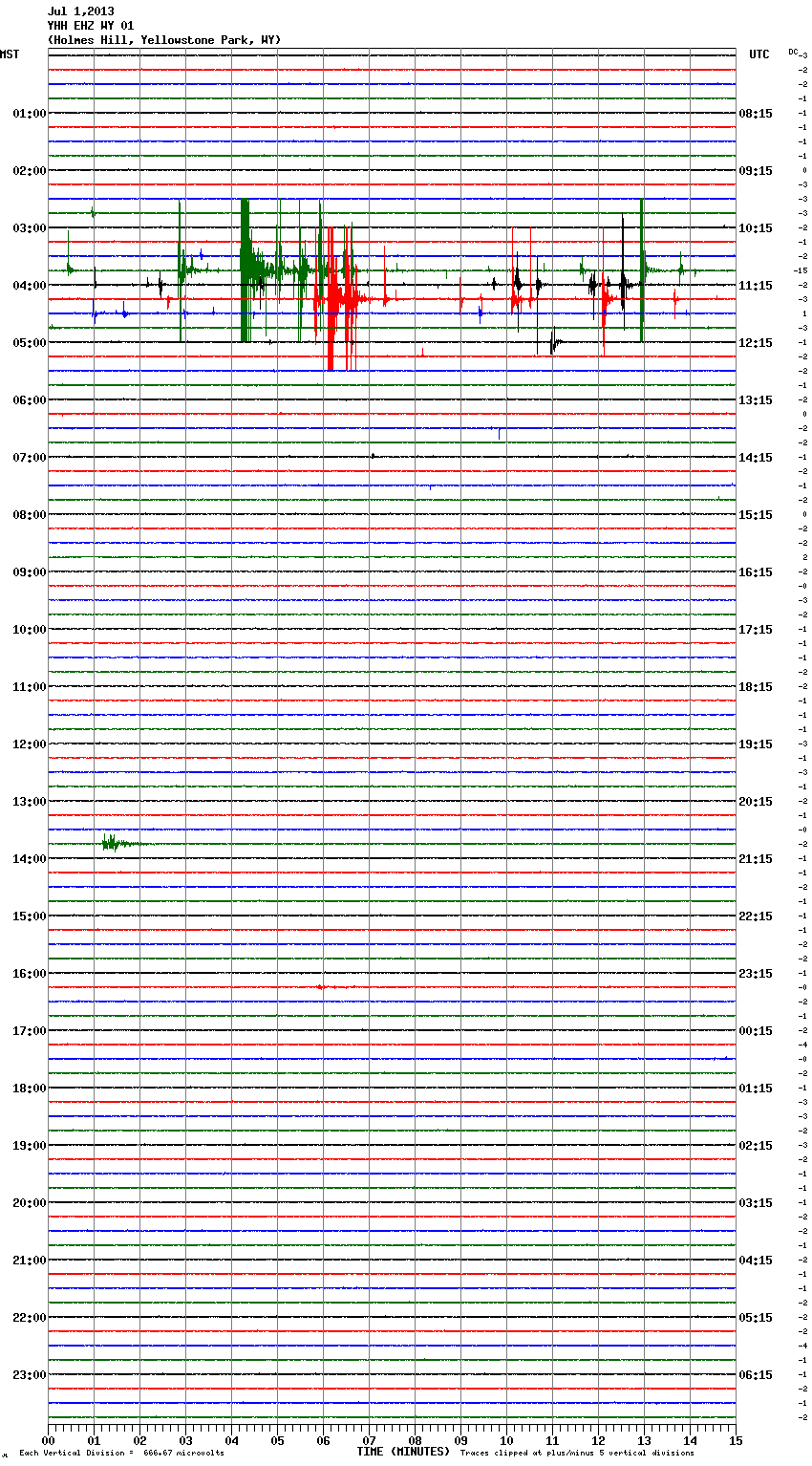
Task: Click the 10:15 UTC time label
Action: tap(756, 228)
